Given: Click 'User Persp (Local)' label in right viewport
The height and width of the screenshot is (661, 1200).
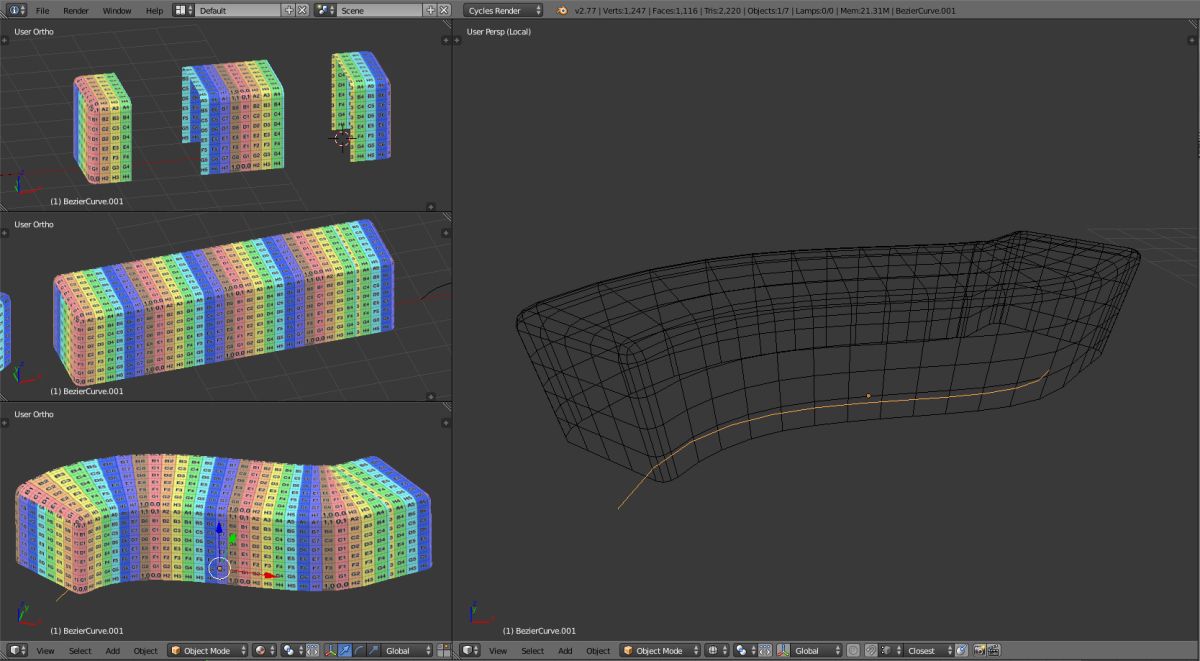Looking at the screenshot, I should tap(498, 32).
